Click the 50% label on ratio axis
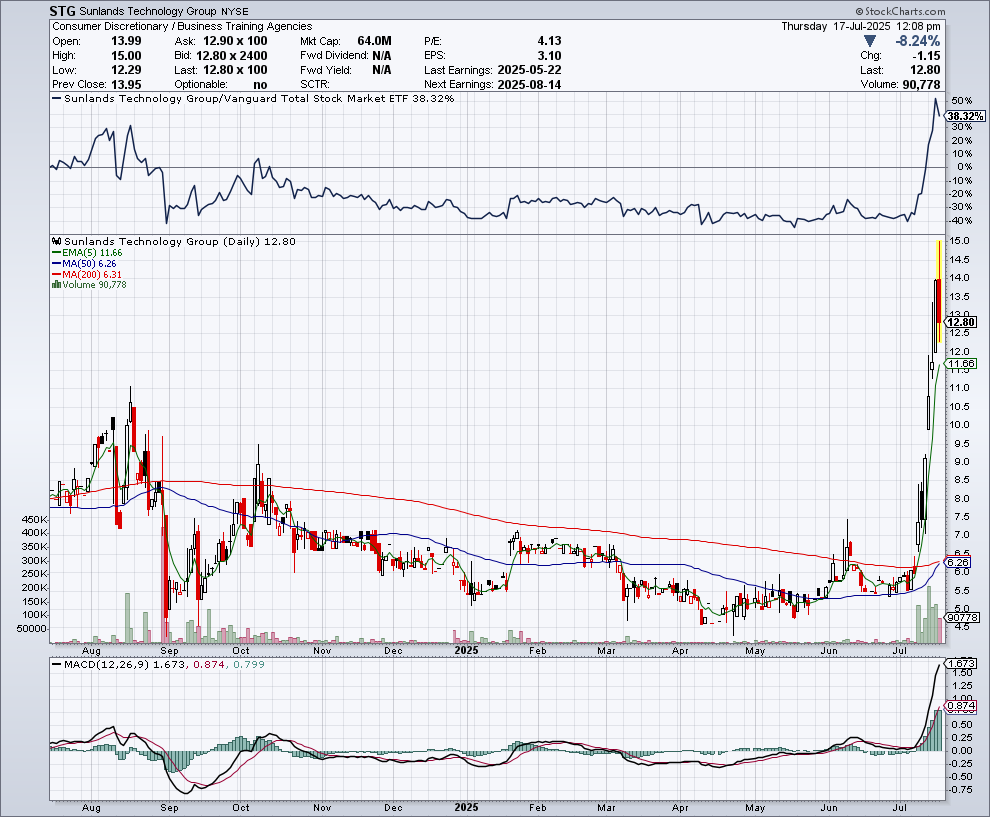Viewport: 990px width, 817px height. [x=962, y=100]
